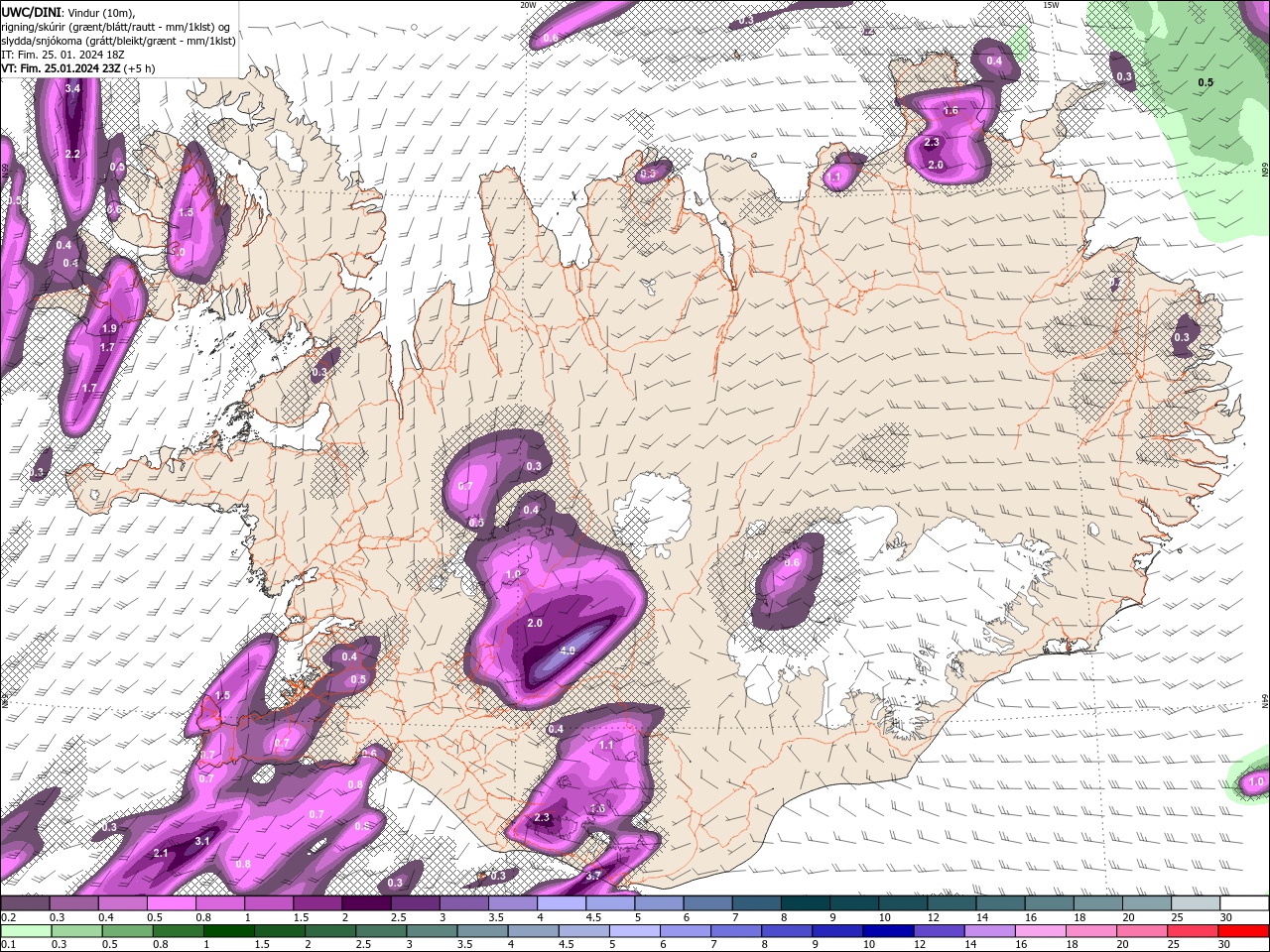Viewport: 1270px width, 952px height.
Task: Click the deep purple swatch at 2 on upper scale
Action: tap(365, 903)
